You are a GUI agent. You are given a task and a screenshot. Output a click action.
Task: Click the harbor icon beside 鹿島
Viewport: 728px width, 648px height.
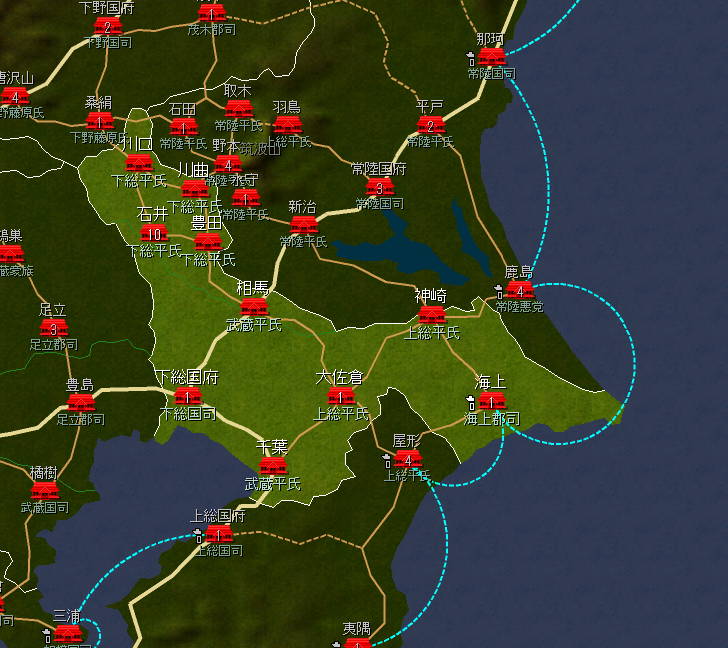[499, 292]
